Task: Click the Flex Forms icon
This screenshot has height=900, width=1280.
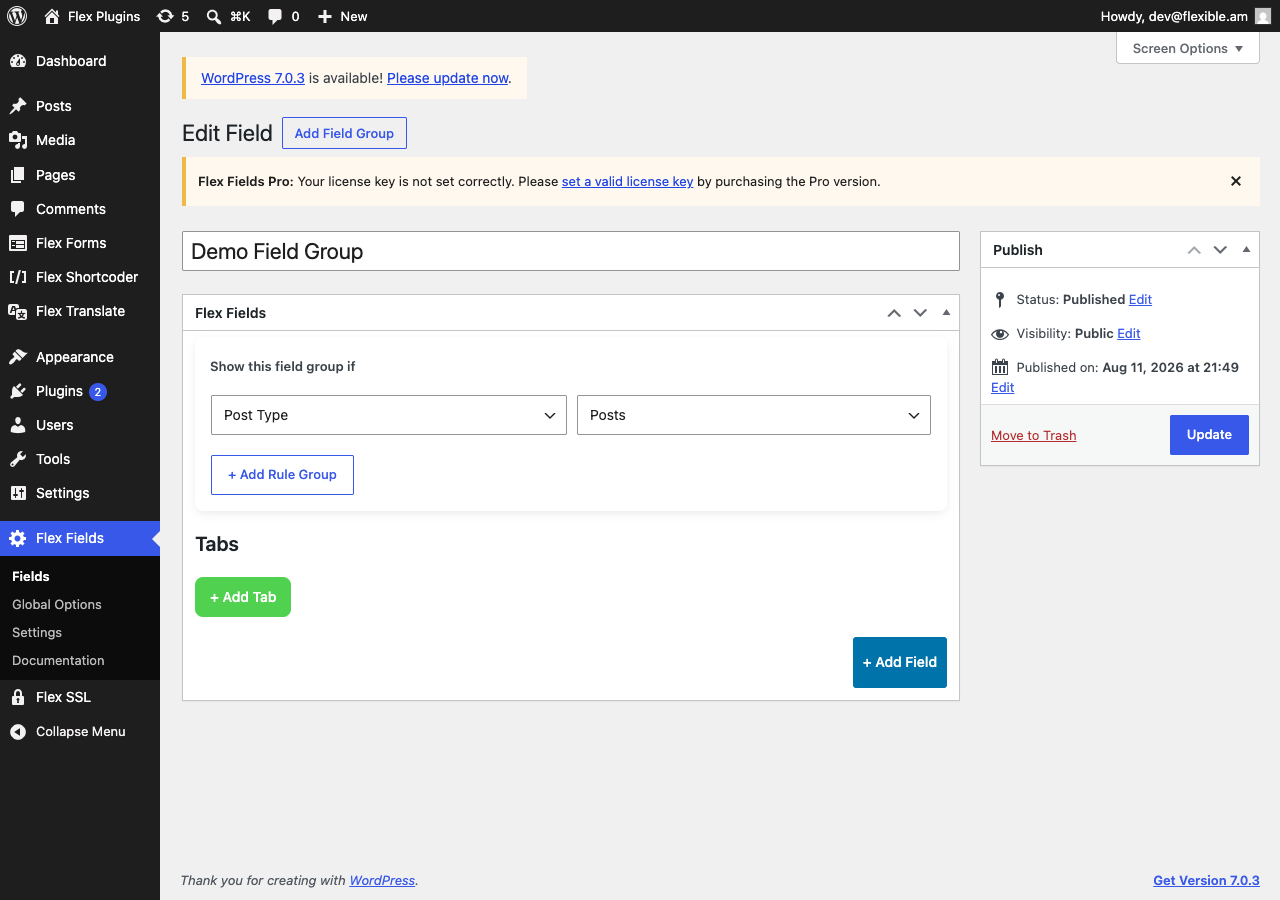Action: (18, 243)
